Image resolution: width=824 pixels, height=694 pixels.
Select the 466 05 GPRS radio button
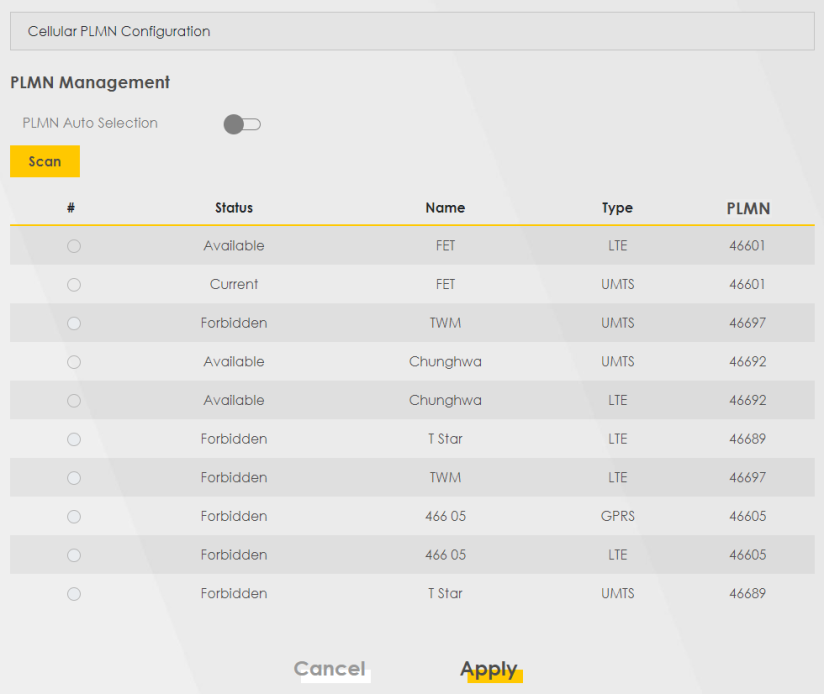tap(74, 517)
